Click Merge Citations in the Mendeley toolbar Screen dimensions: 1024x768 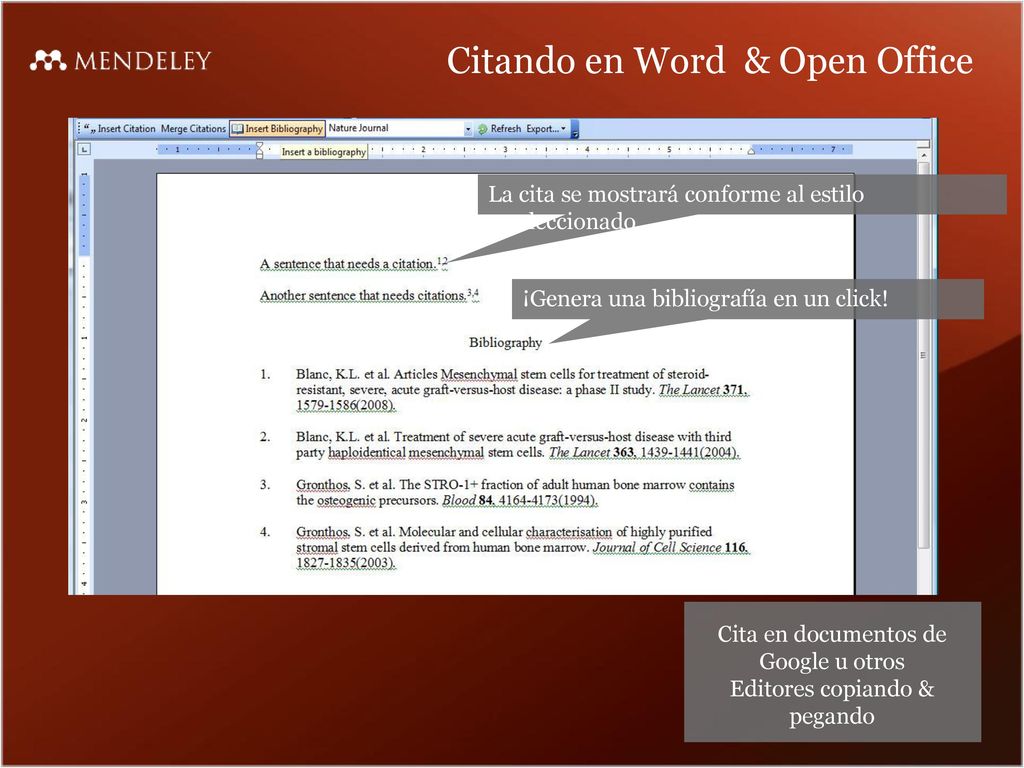193,129
